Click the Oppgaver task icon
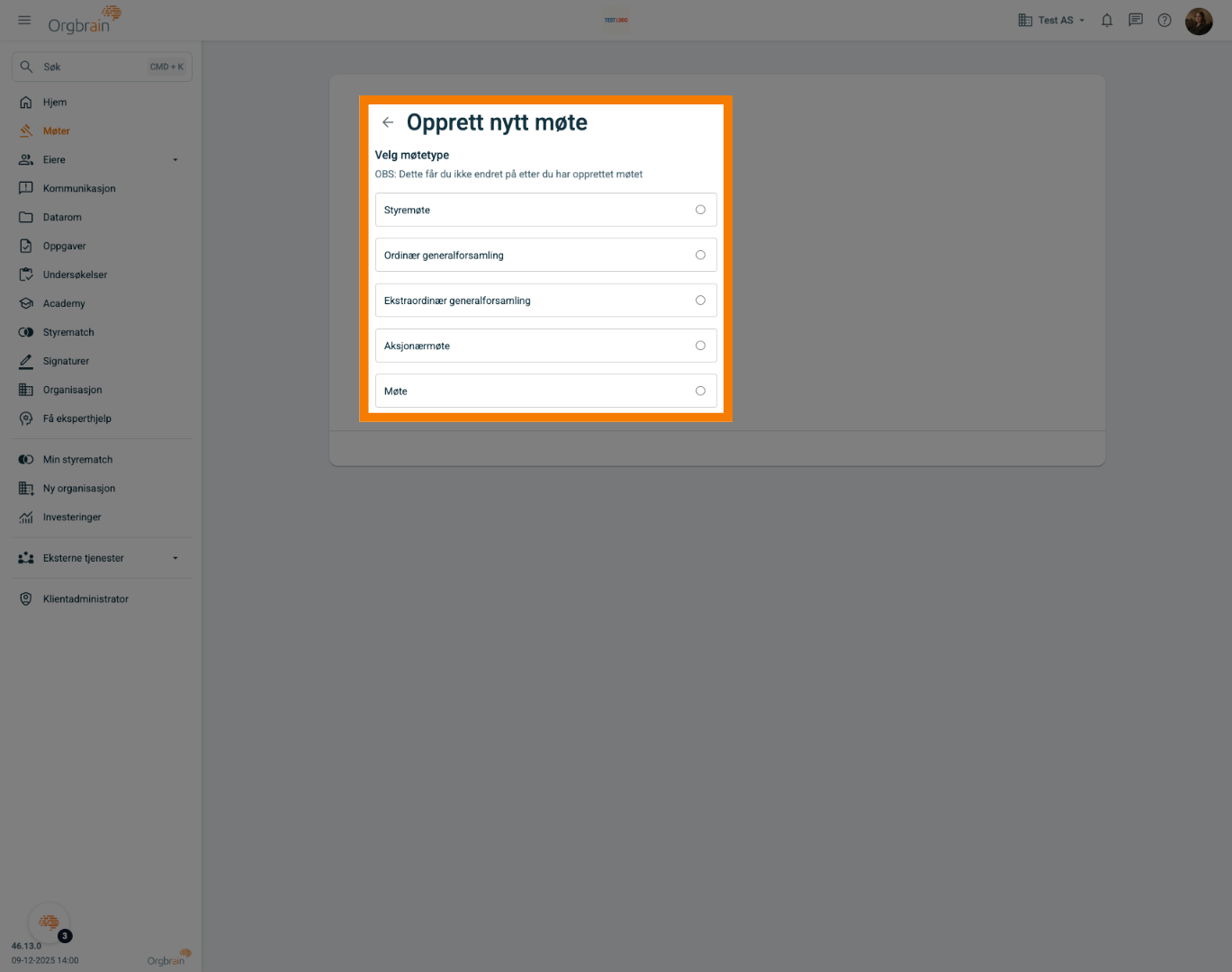This screenshot has width=1232, height=972. click(26, 247)
